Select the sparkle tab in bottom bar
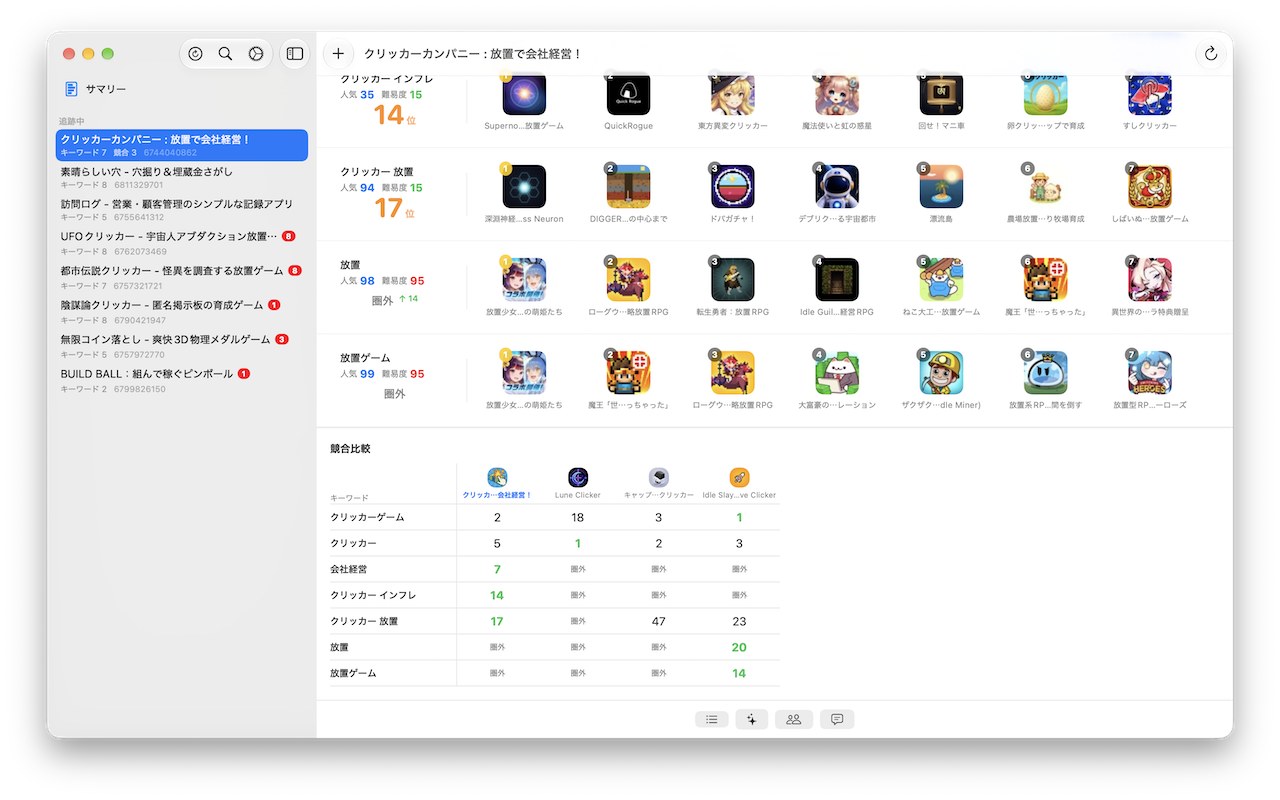This screenshot has width=1280, height=800. [751, 719]
